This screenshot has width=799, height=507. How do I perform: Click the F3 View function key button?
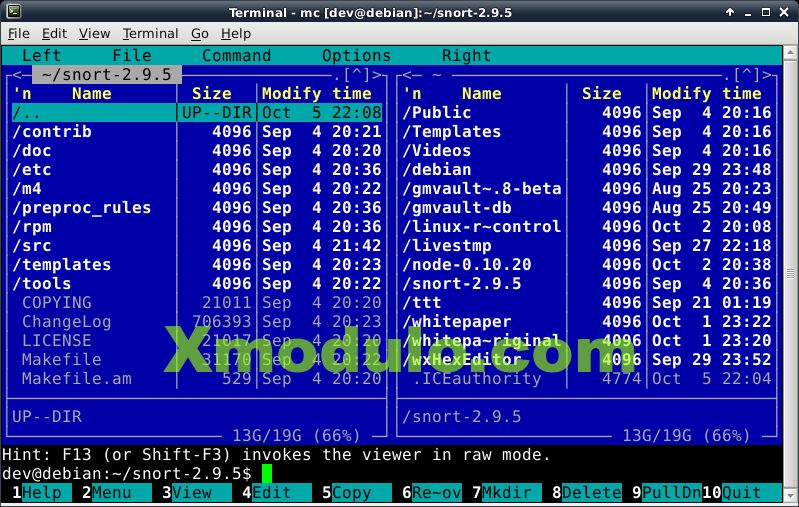[x=197, y=492]
